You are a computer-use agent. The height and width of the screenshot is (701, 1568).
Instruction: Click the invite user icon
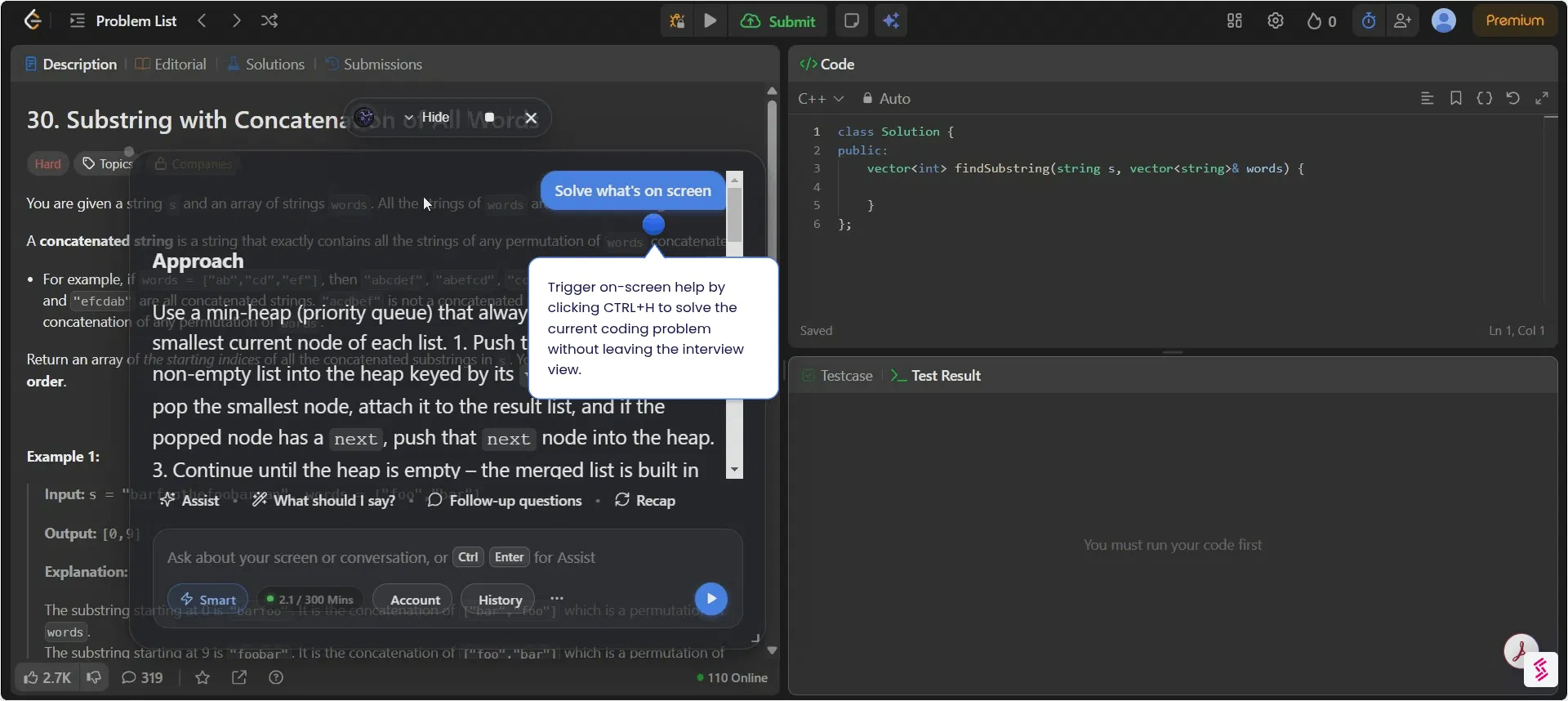(1403, 21)
